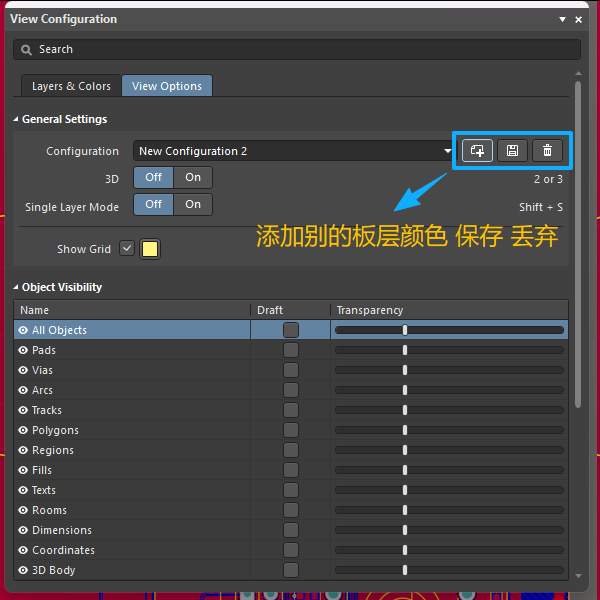
Task: Check Draft box for Coordinates
Action: coord(291,550)
